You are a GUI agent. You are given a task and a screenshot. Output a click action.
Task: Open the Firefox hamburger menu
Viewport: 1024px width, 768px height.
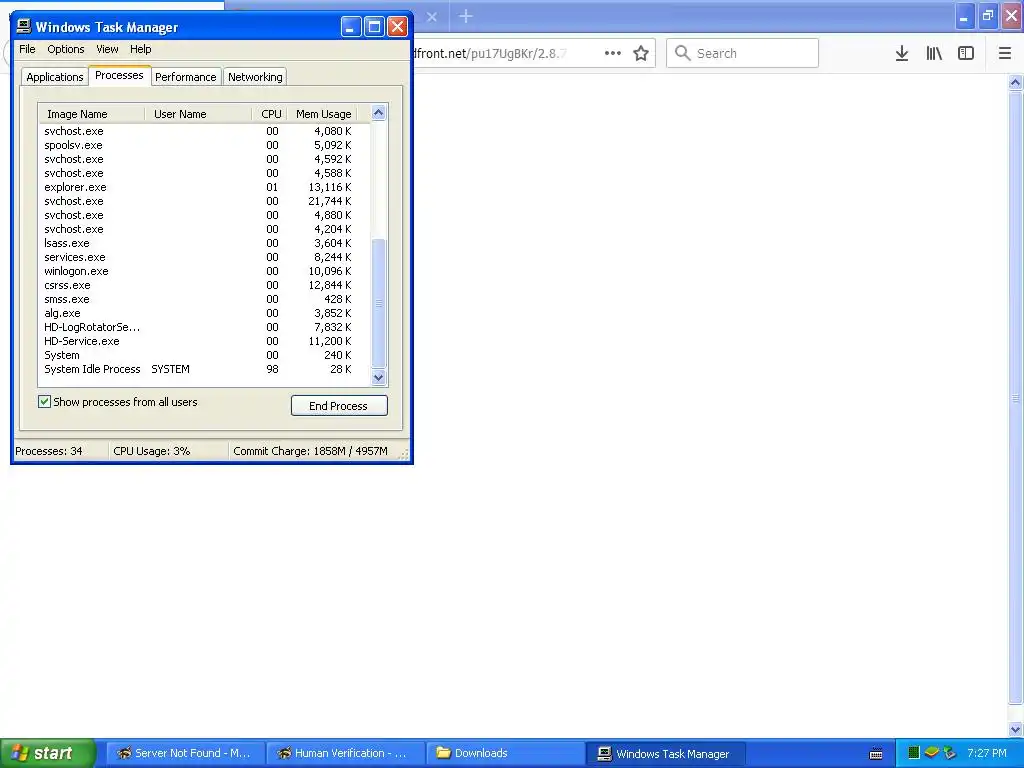(1005, 54)
